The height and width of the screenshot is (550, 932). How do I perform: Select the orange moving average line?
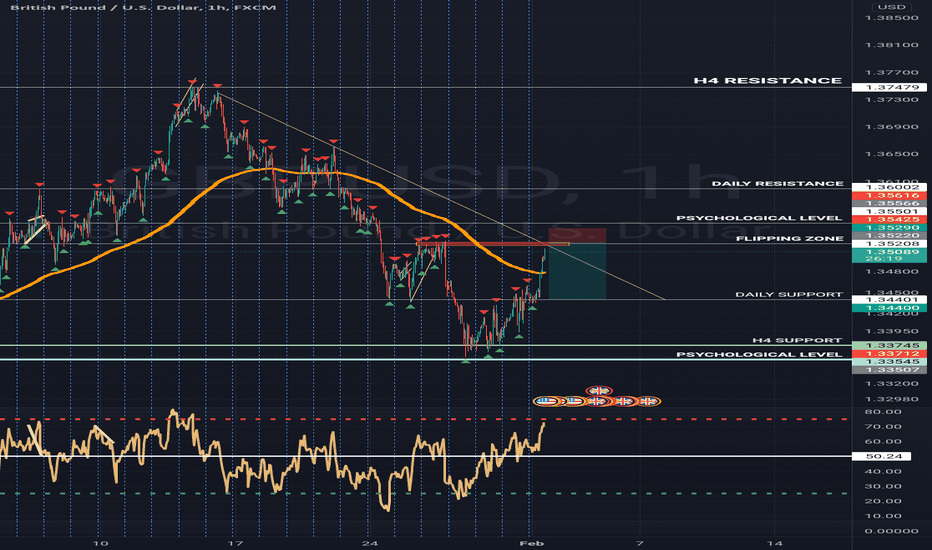[x=196, y=193]
